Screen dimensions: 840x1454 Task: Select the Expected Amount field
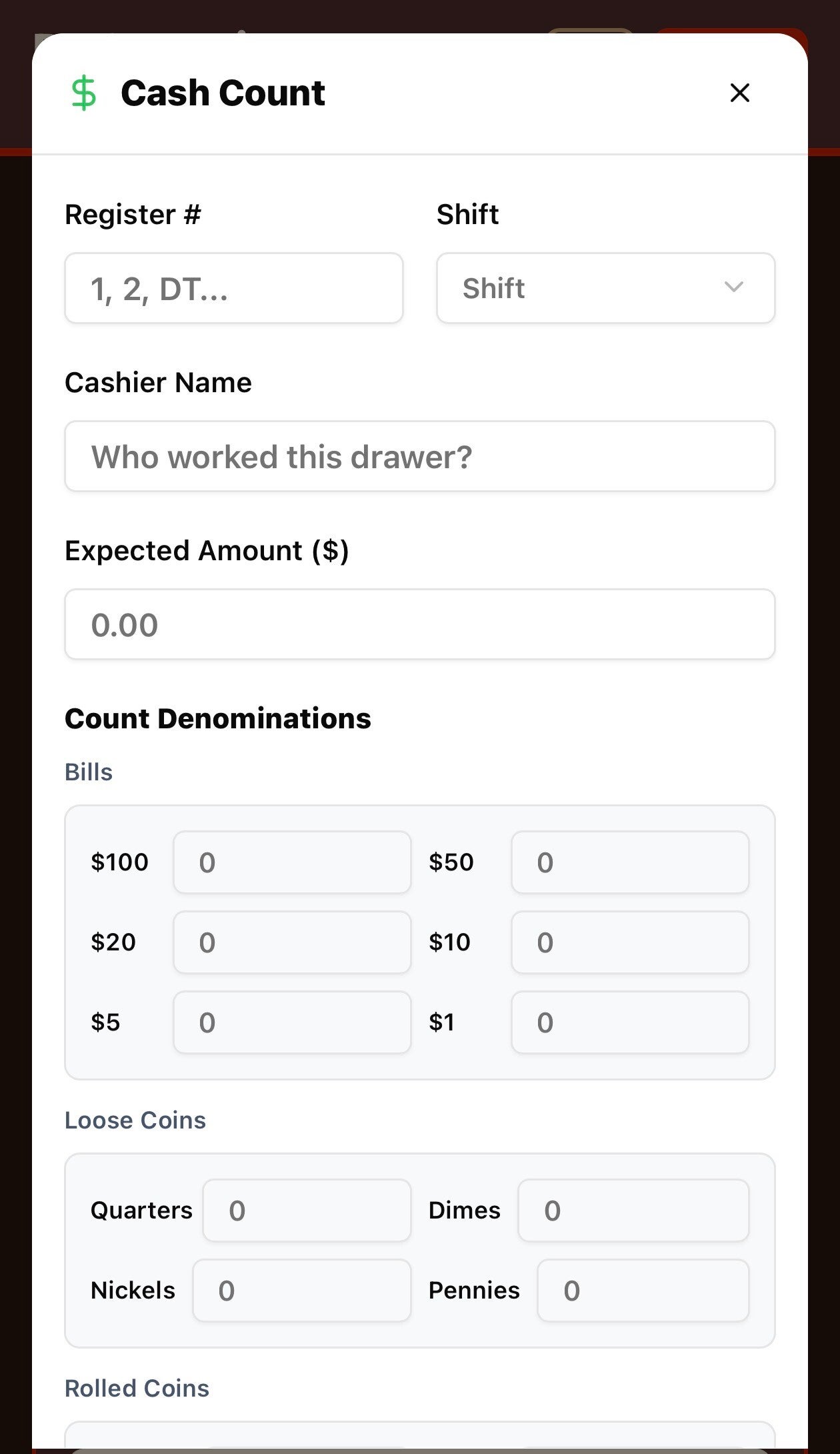point(419,624)
